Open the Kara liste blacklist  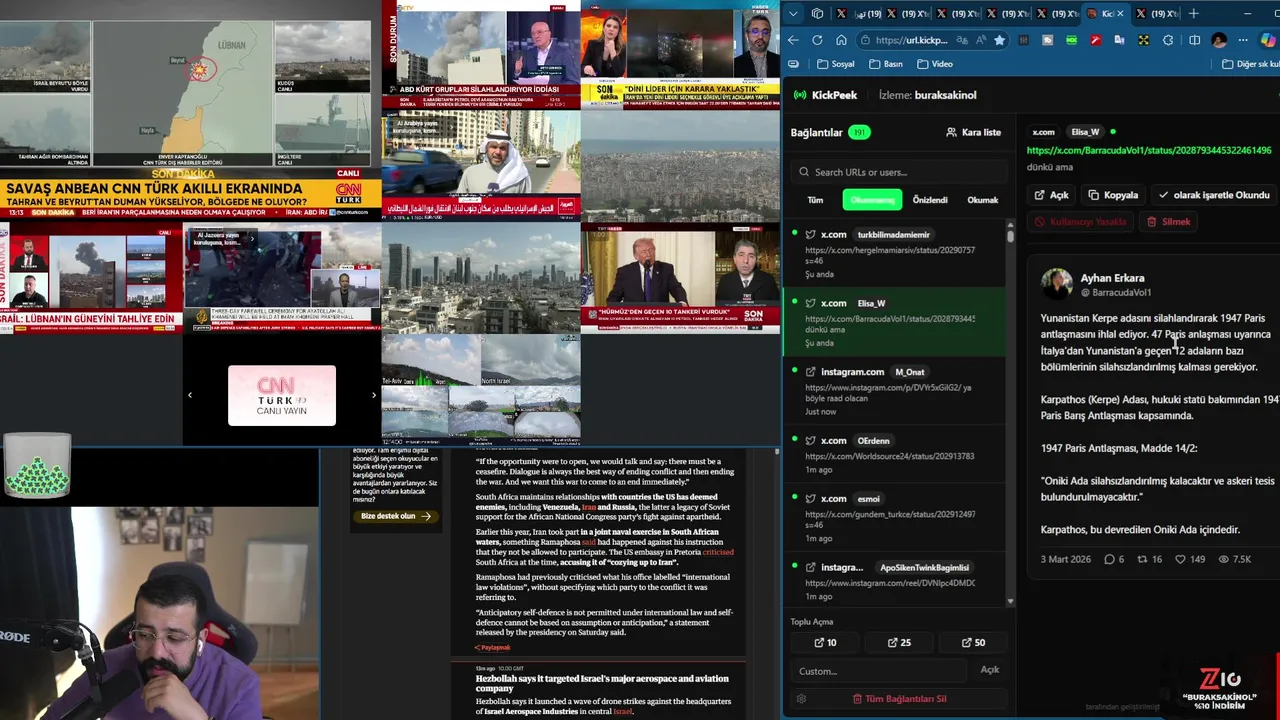[x=973, y=132]
